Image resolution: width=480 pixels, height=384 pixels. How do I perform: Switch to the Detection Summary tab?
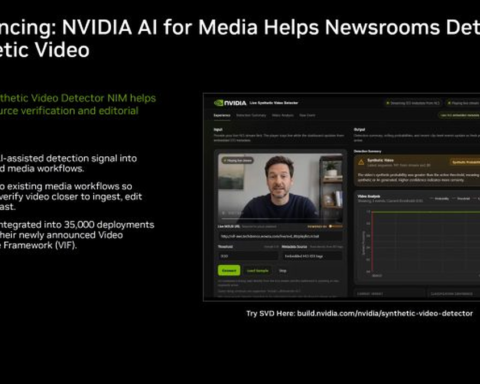(x=251, y=115)
